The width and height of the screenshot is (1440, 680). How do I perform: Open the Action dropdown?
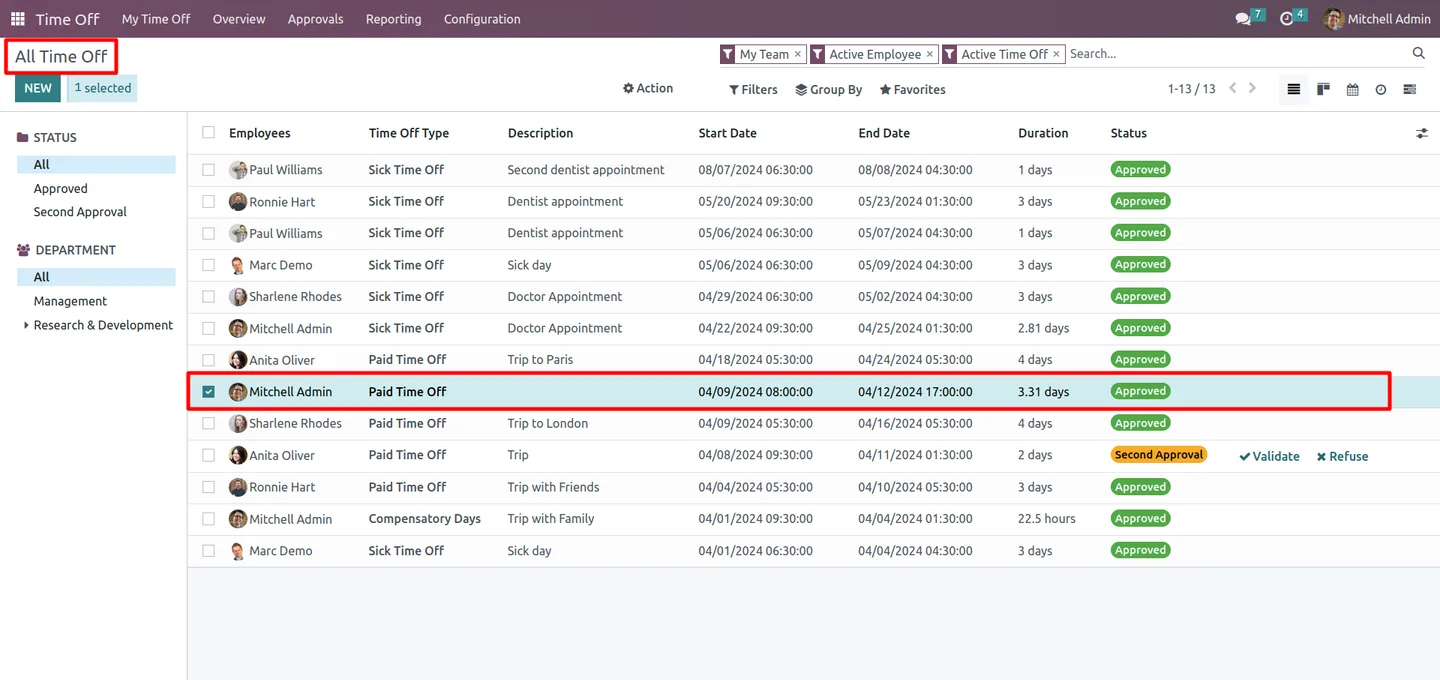648,88
